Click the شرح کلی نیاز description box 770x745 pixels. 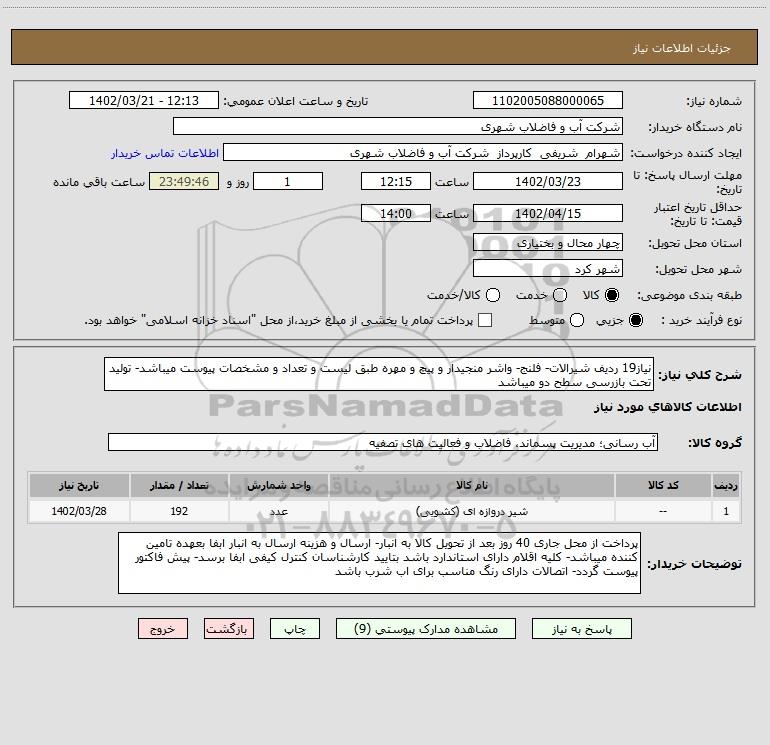click(x=379, y=374)
